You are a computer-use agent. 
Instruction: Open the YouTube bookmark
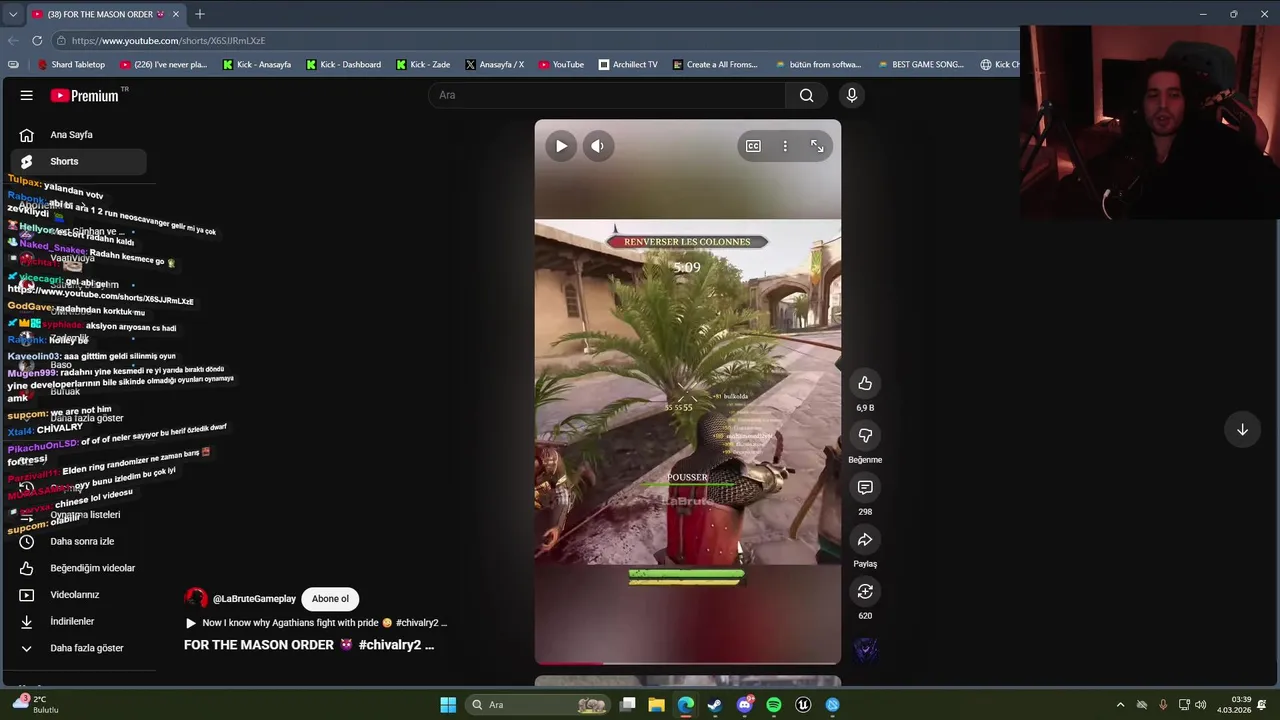pyautogui.click(x=561, y=64)
